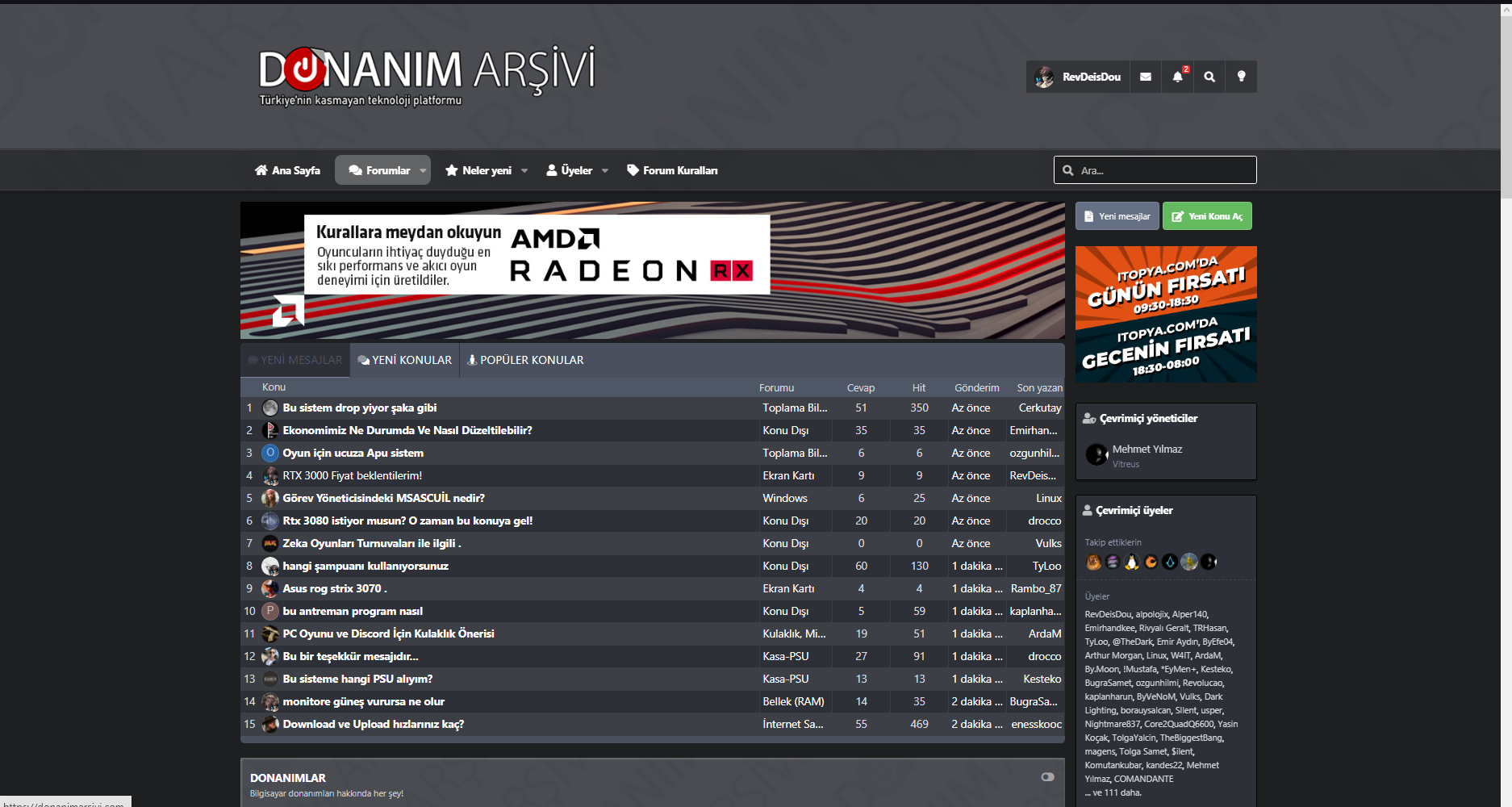The width and height of the screenshot is (1512, 807).
Task: Click the Yeni mesajlar button
Action: click(x=1117, y=216)
